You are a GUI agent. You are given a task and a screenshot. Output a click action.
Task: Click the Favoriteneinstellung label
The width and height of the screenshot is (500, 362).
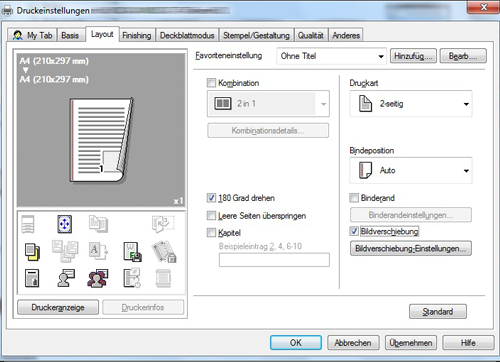[x=229, y=55]
